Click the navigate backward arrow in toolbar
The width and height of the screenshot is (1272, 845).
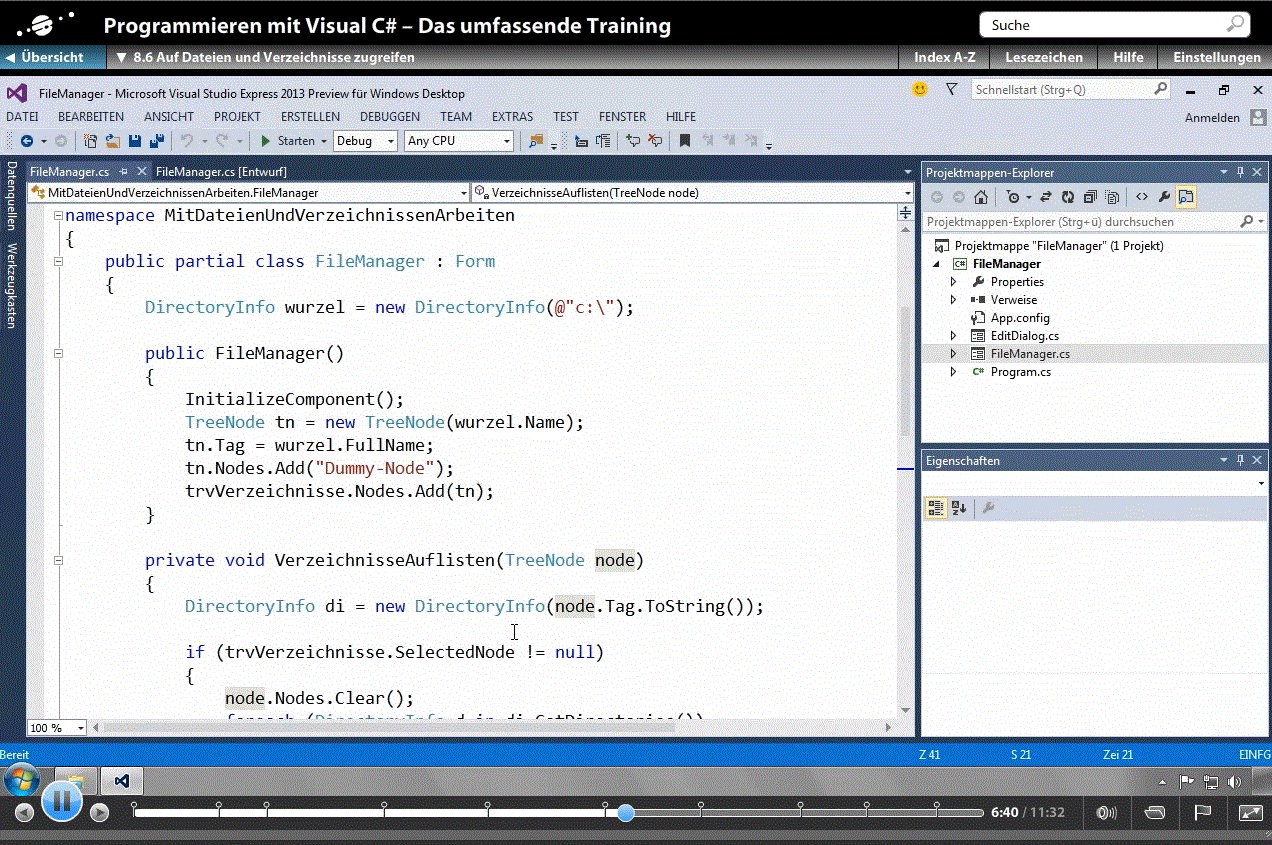pos(26,141)
